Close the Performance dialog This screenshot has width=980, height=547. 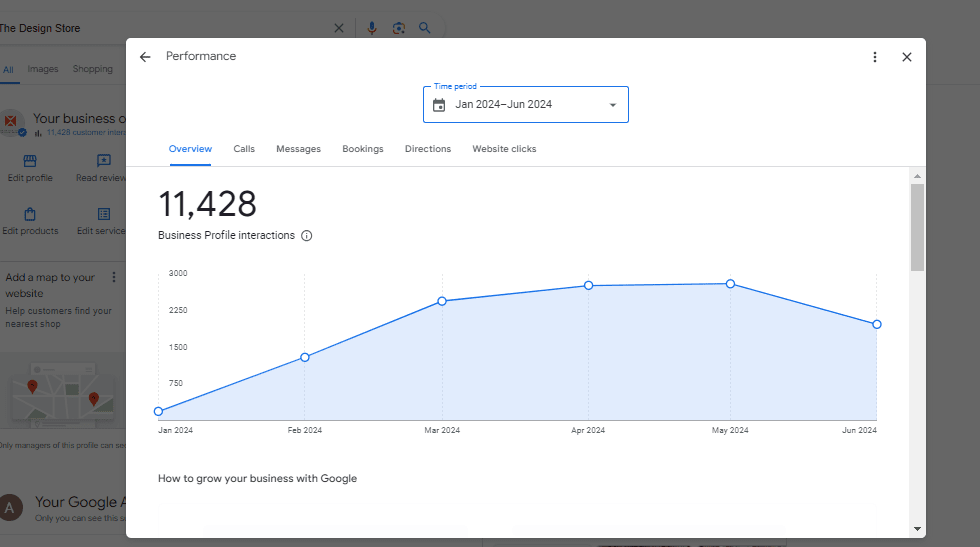pos(907,57)
